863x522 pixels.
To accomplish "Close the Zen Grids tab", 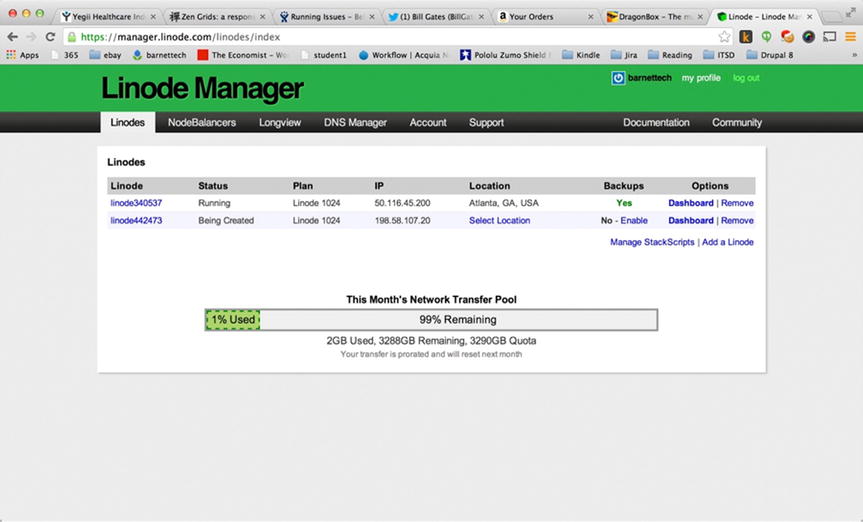I will pyautogui.click(x=262, y=17).
